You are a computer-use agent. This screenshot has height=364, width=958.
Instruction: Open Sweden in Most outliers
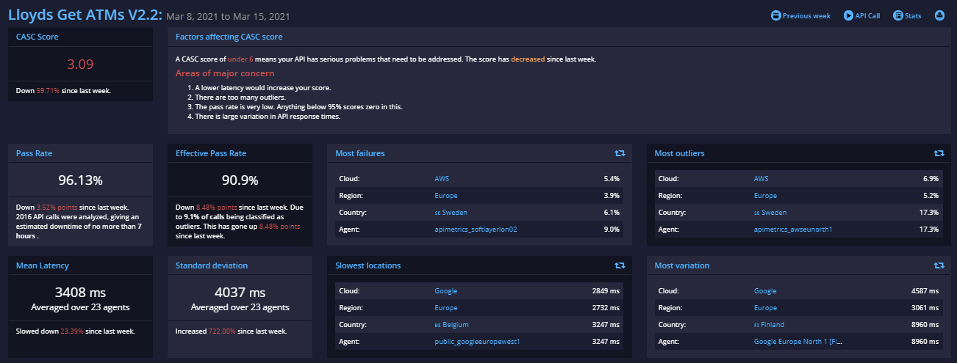[x=770, y=213]
